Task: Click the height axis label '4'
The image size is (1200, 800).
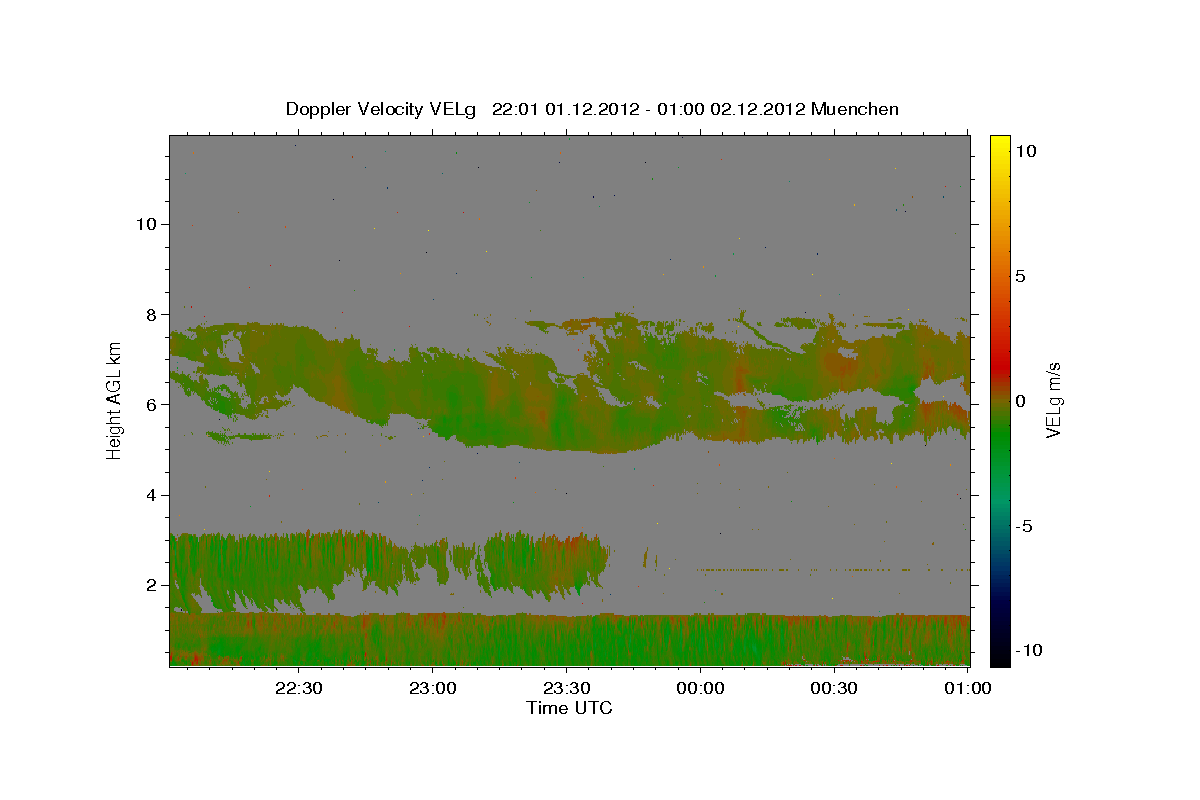Action: (150, 495)
